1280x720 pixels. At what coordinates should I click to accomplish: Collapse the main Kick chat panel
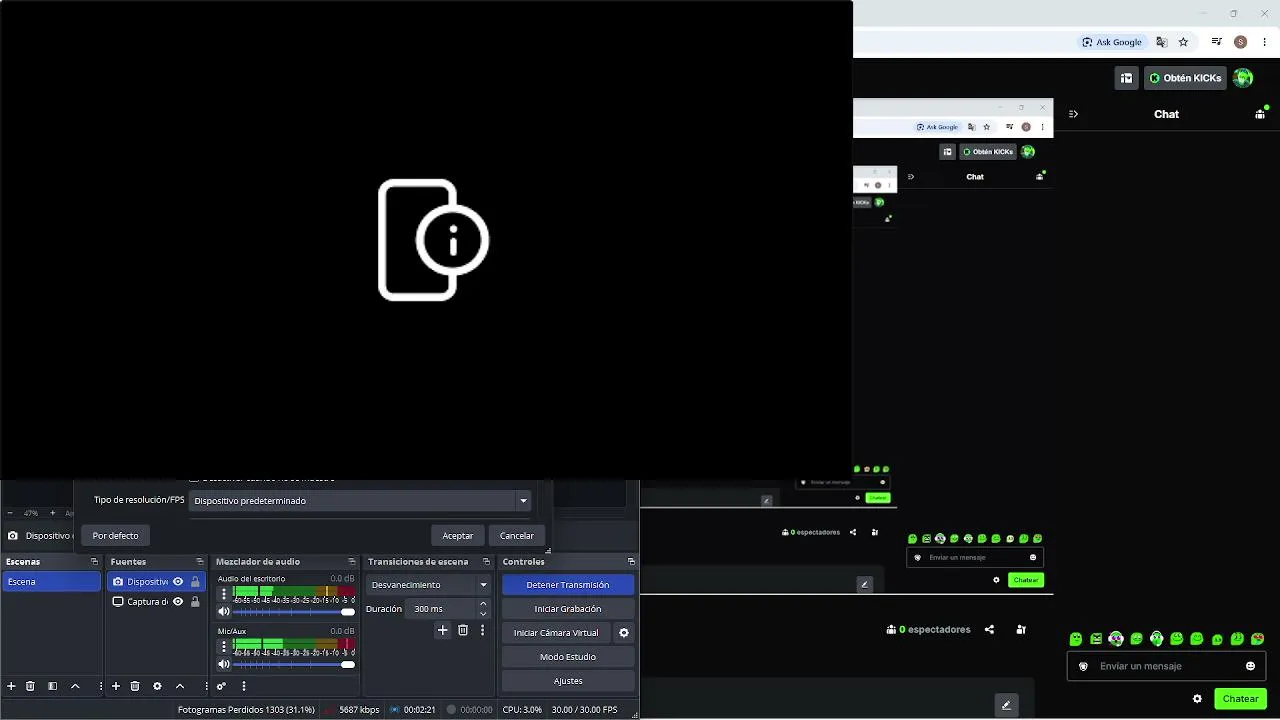pos(1073,114)
